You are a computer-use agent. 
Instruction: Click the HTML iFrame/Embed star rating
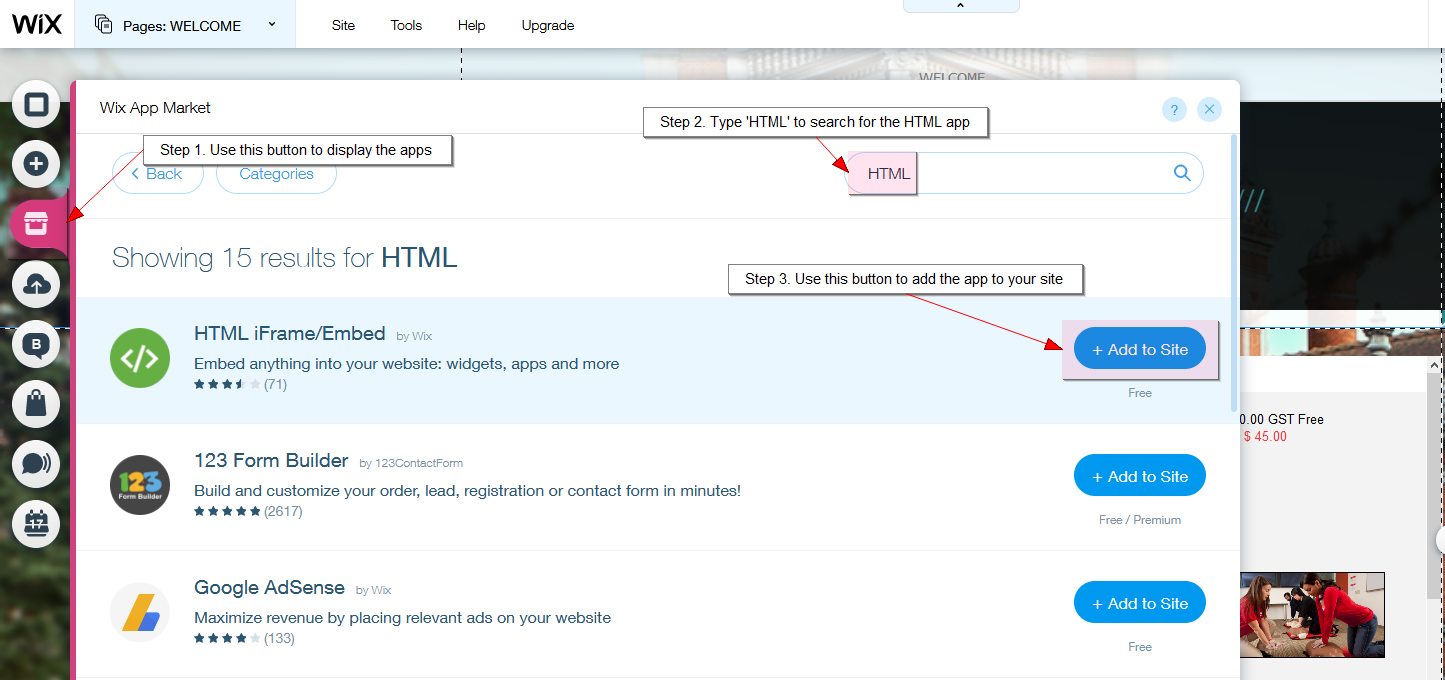[228, 384]
